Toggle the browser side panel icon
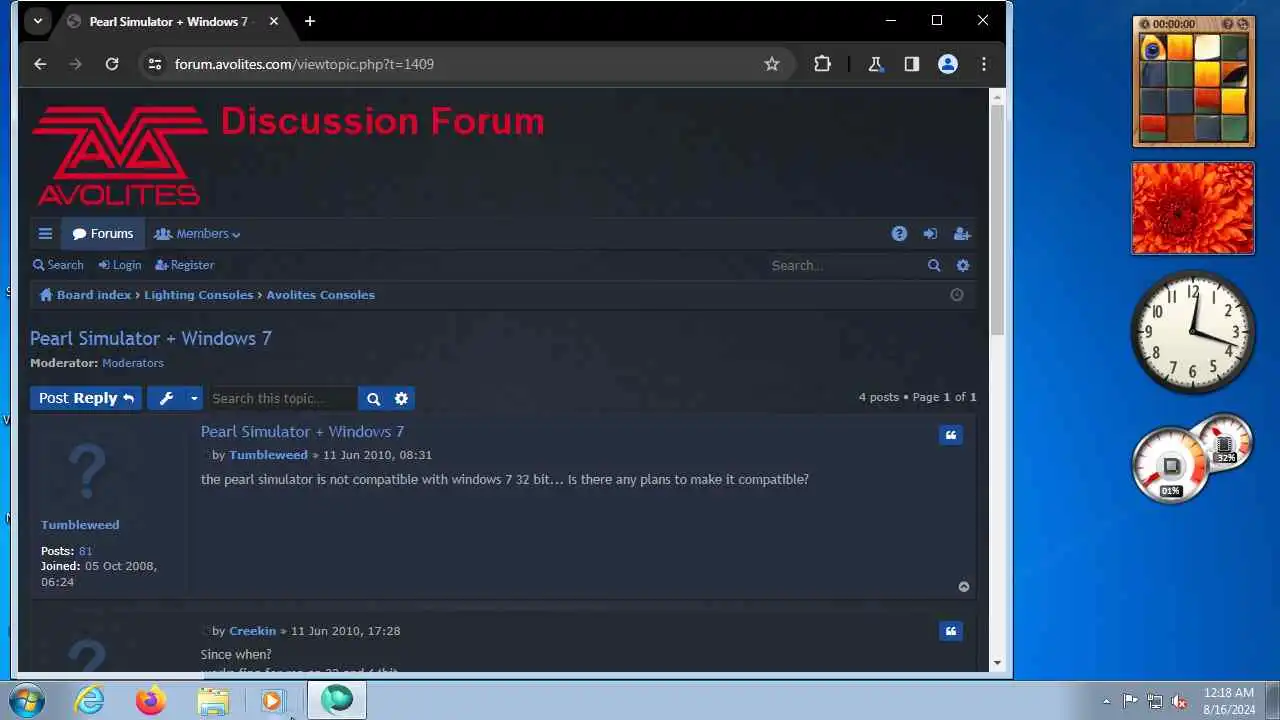 912,64
